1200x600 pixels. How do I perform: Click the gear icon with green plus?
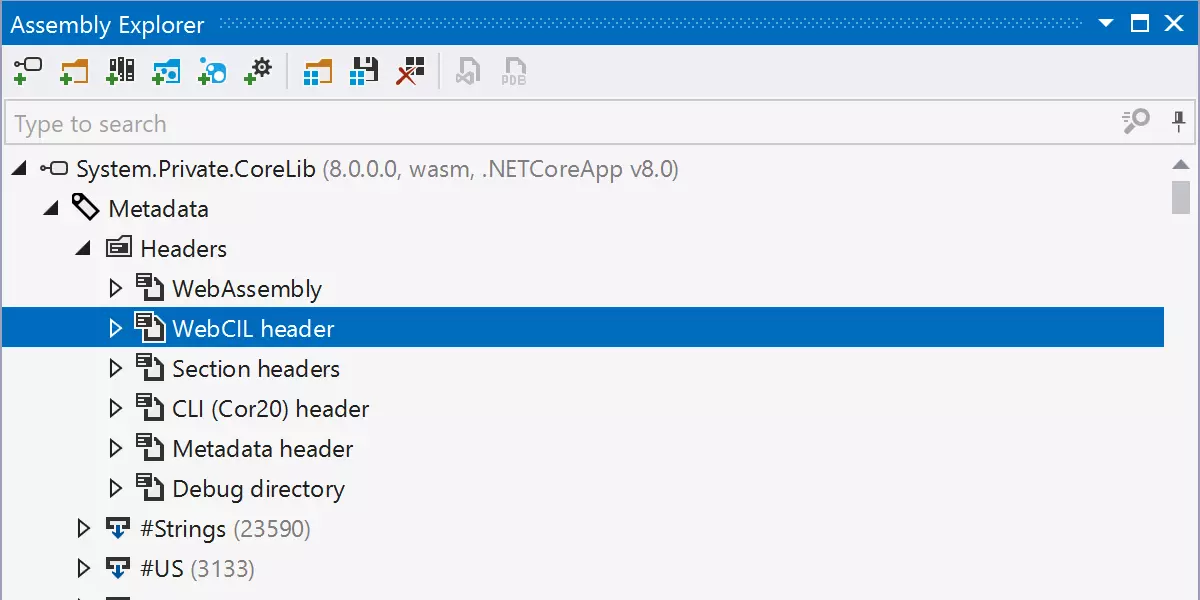coord(258,70)
